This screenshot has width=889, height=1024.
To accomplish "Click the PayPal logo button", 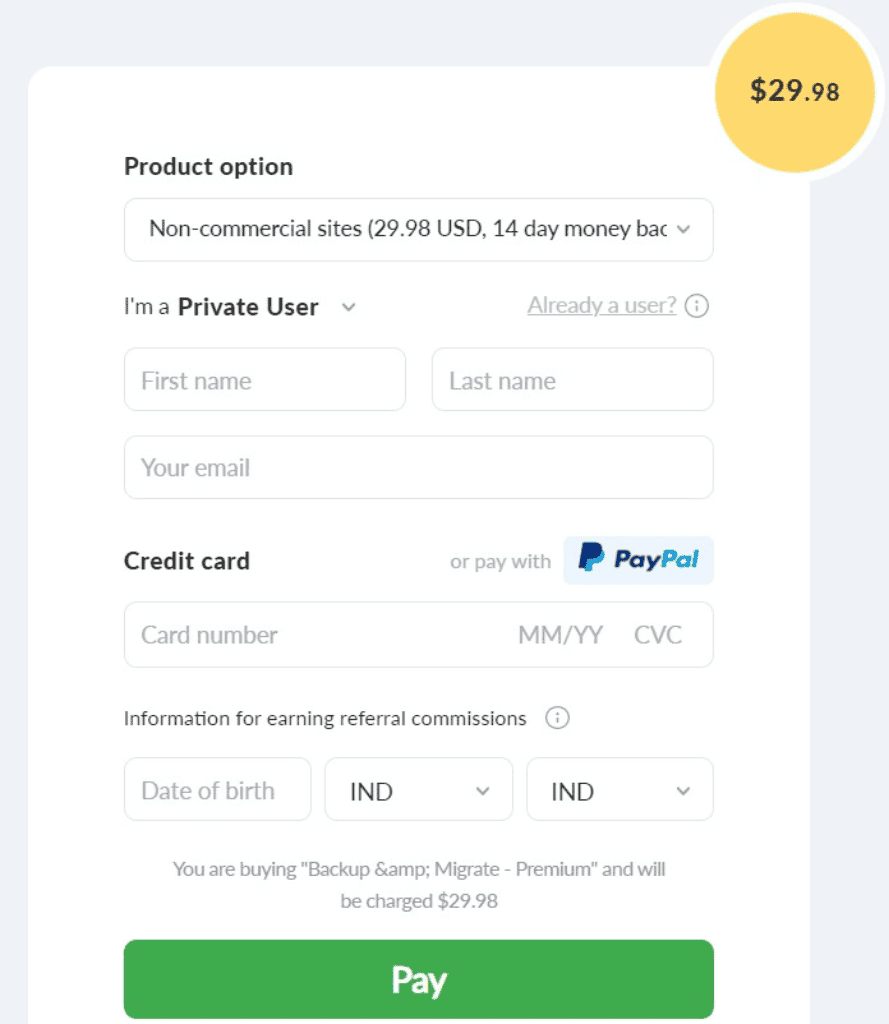I will tap(638, 560).
